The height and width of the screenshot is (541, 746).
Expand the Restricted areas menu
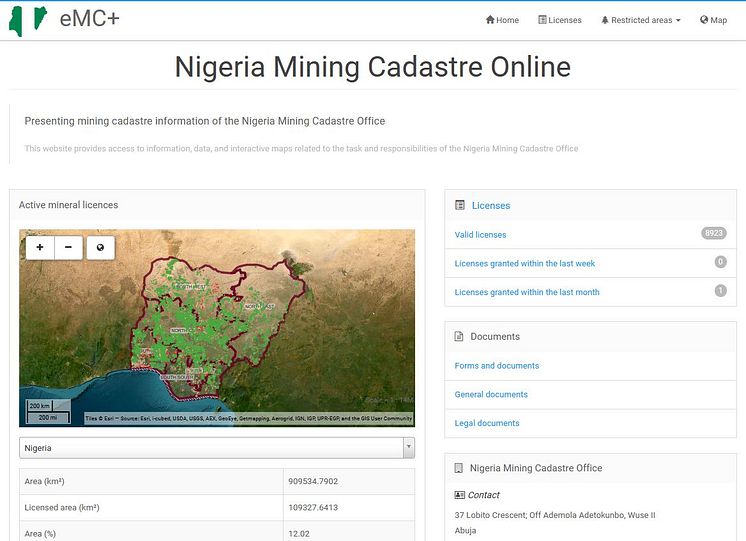pos(641,20)
